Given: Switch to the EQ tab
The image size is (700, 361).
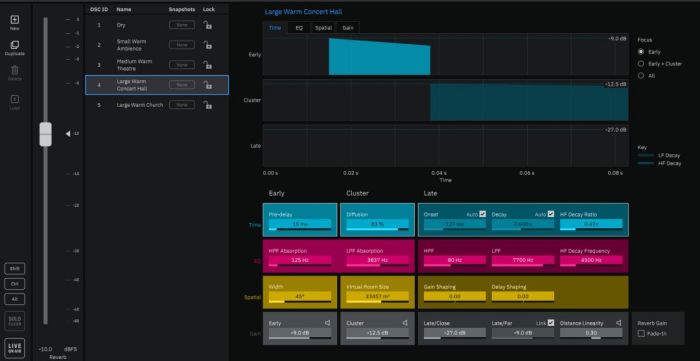Looking at the screenshot, I should pyautogui.click(x=299, y=28).
